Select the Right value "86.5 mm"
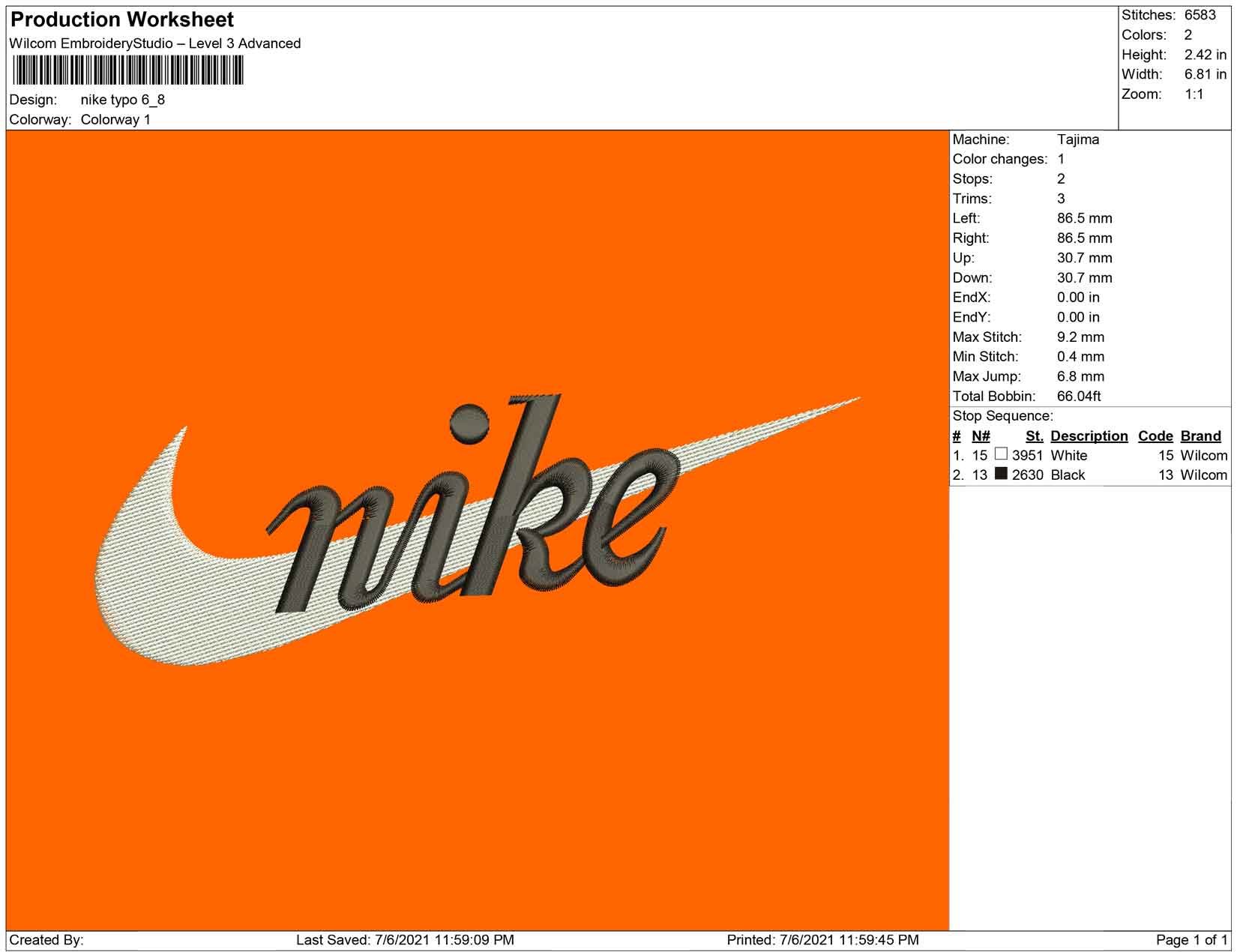The image size is (1237, 952). (x=1085, y=238)
